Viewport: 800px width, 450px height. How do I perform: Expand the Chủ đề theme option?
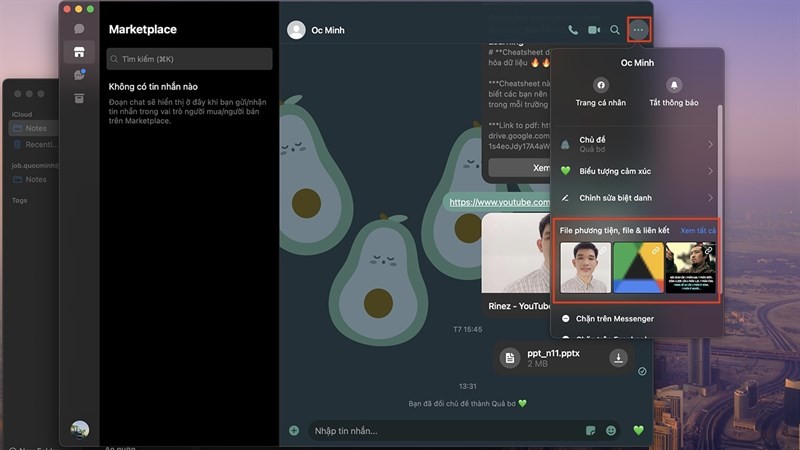[637, 144]
